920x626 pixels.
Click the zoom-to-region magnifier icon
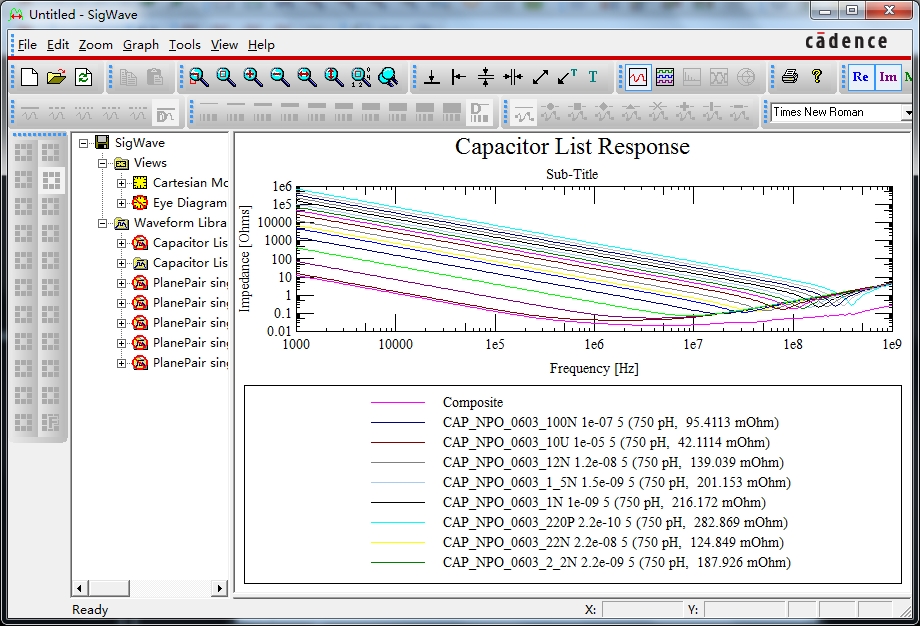coord(199,77)
